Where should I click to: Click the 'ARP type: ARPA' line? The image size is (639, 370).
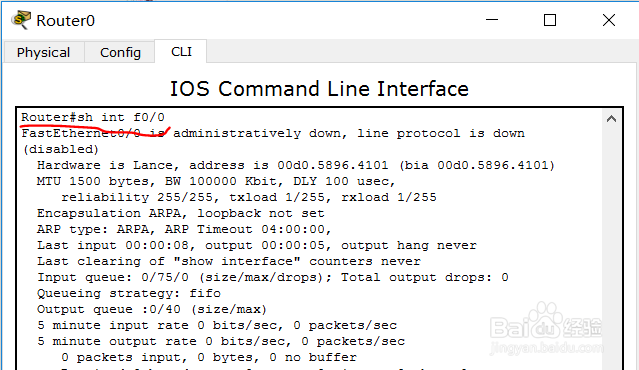184,229
